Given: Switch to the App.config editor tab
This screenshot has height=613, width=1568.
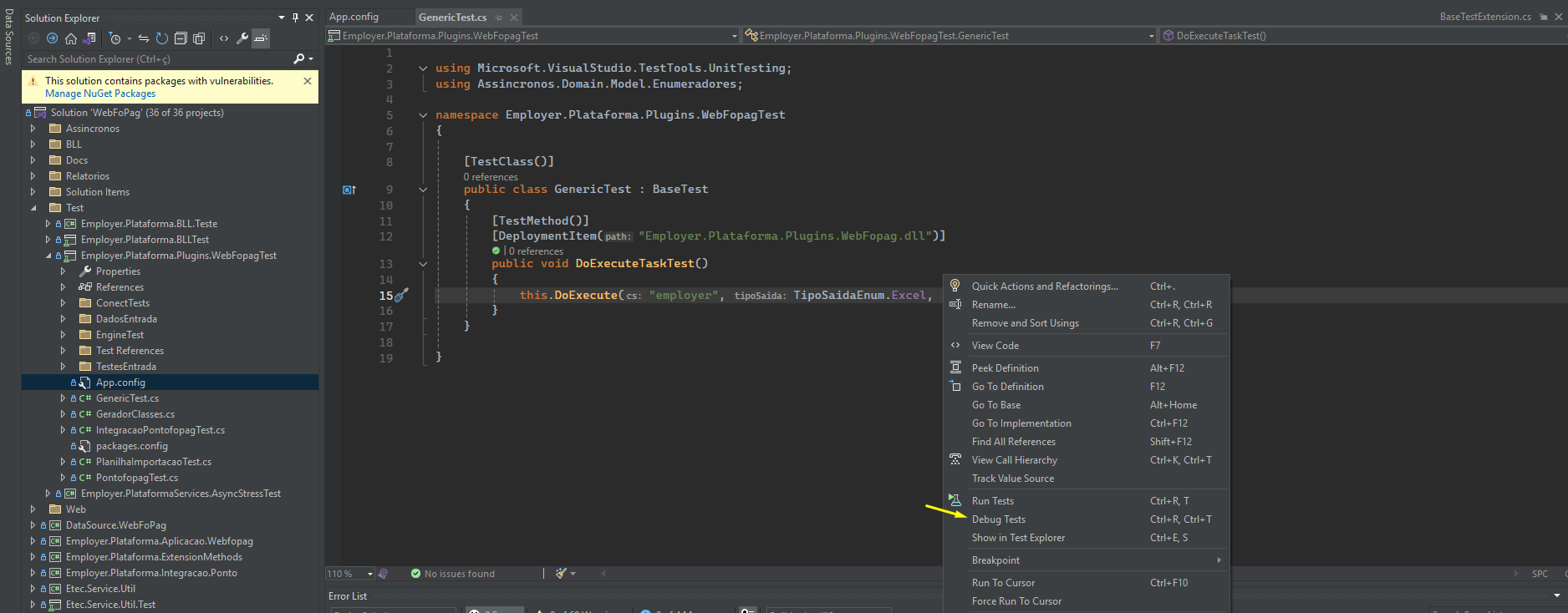Looking at the screenshot, I should 354,17.
